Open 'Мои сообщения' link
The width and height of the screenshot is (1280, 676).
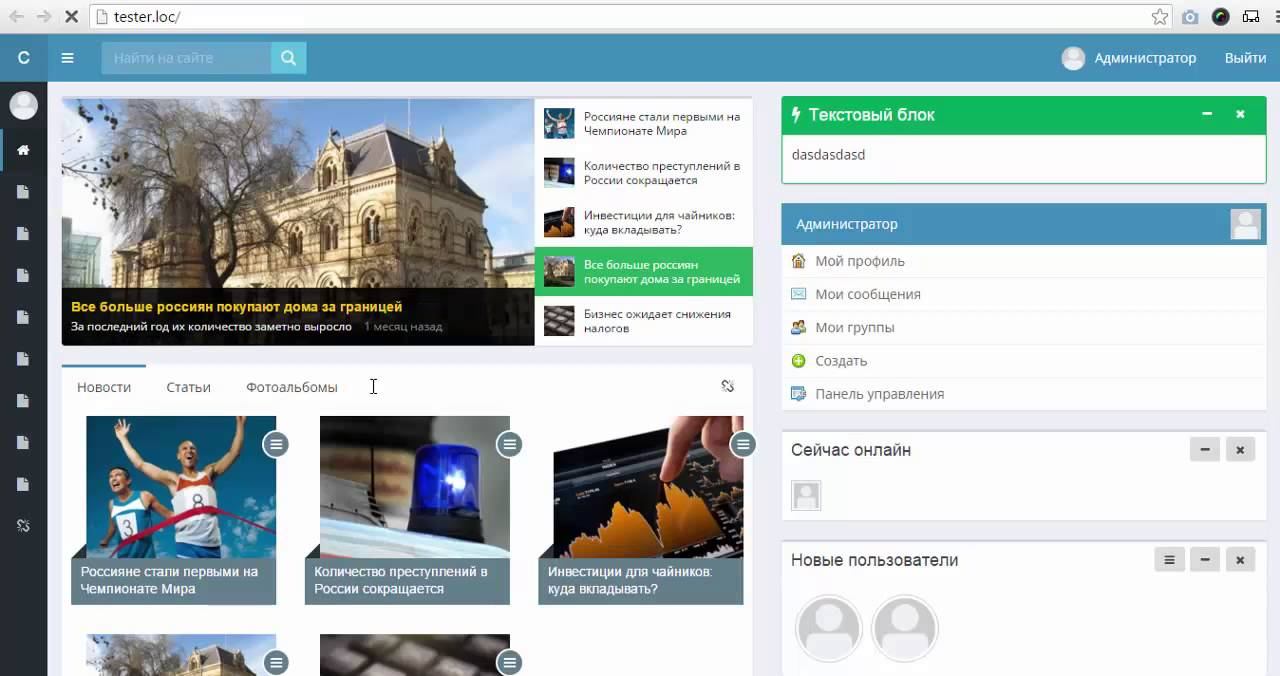[x=868, y=294]
